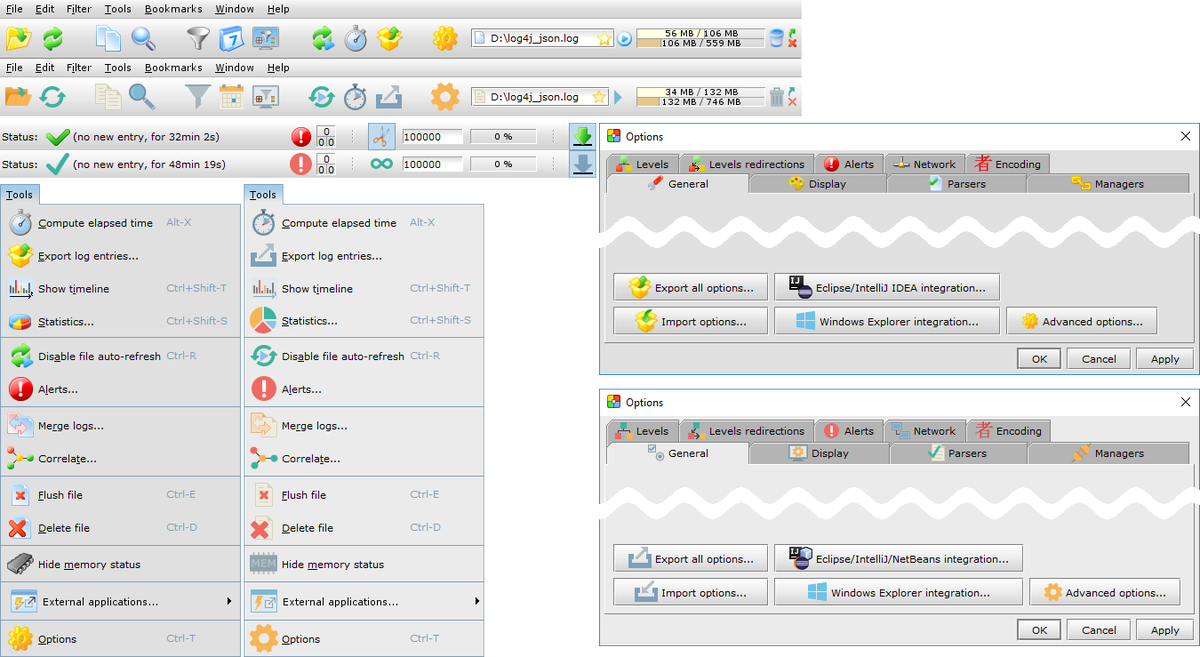Toggle Disable file auto-refresh with green arrows icon

click(121, 356)
